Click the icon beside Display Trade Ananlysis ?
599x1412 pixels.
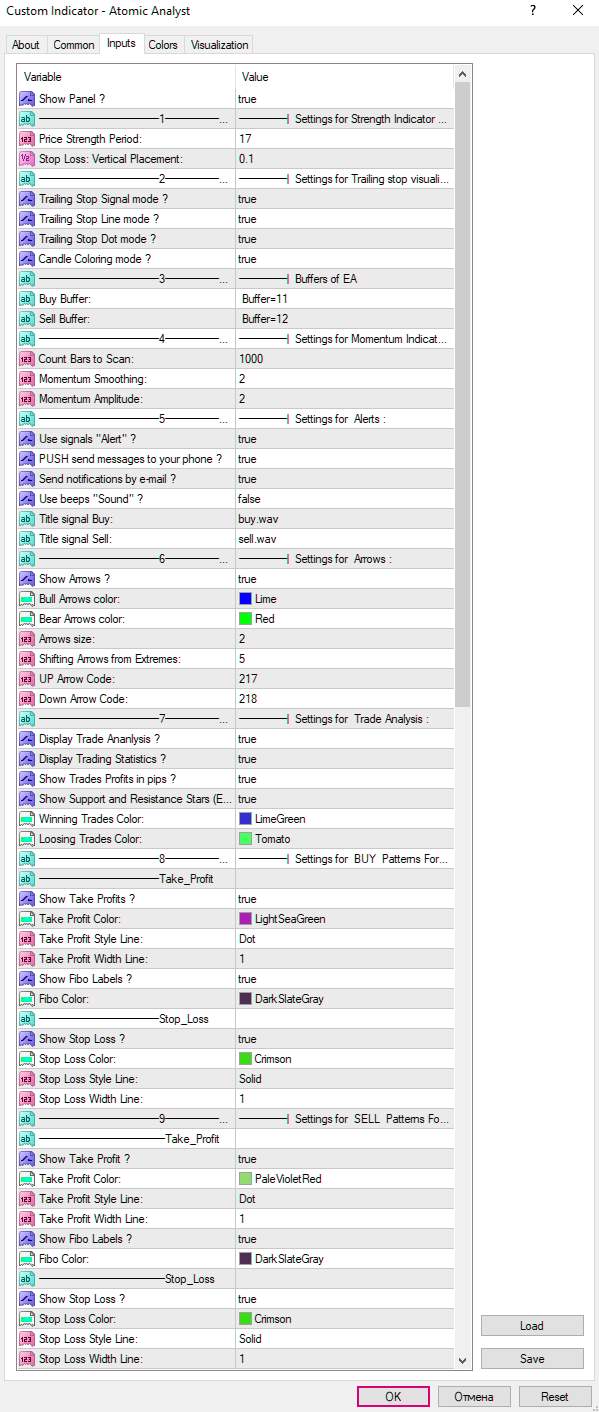pos(27,739)
